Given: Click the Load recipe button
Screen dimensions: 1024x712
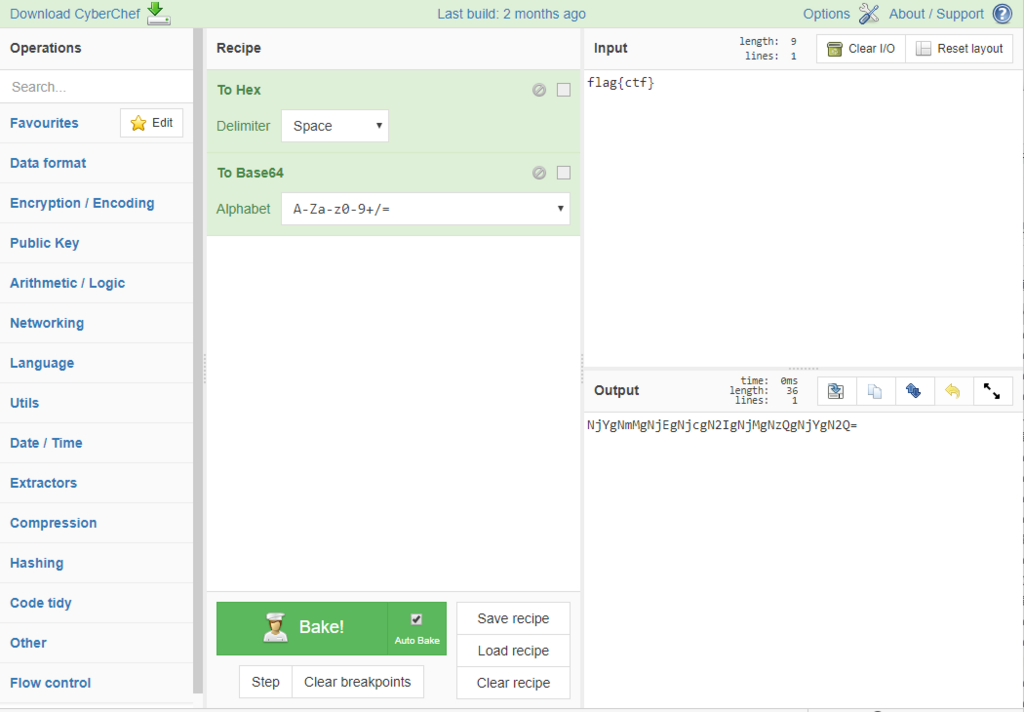Looking at the screenshot, I should pyautogui.click(x=513, y=651).
